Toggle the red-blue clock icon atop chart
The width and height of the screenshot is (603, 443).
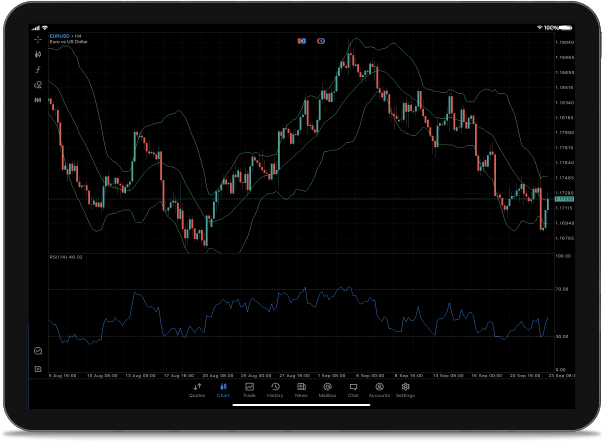point(321,40)
